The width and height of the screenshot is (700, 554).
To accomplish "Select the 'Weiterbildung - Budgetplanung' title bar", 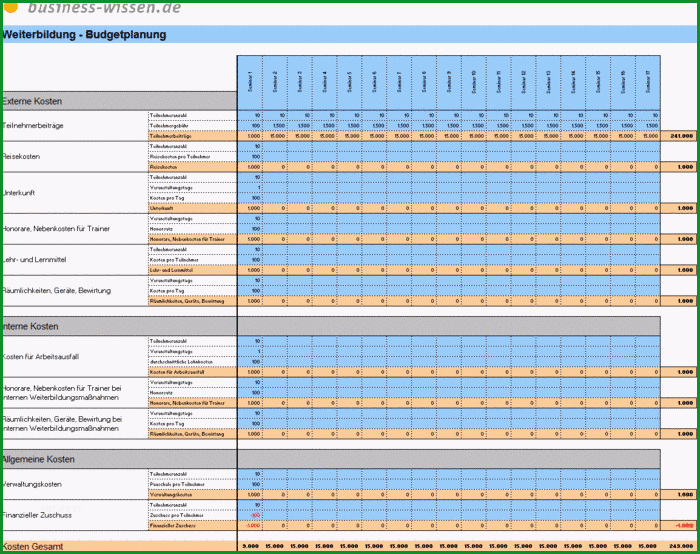I will tap(350, 34).
